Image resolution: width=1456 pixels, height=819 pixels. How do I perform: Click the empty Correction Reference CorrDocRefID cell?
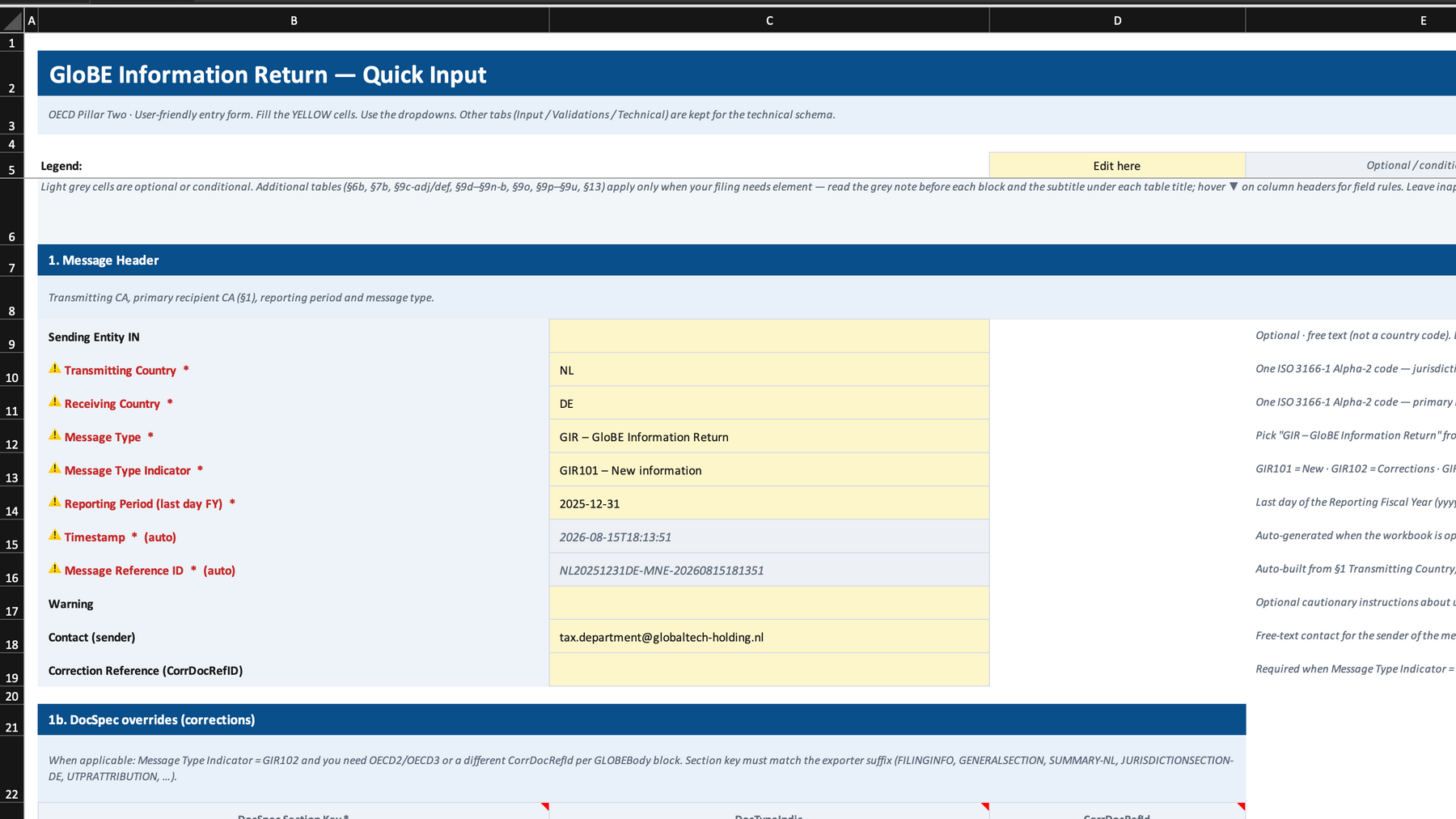[769, 670]
